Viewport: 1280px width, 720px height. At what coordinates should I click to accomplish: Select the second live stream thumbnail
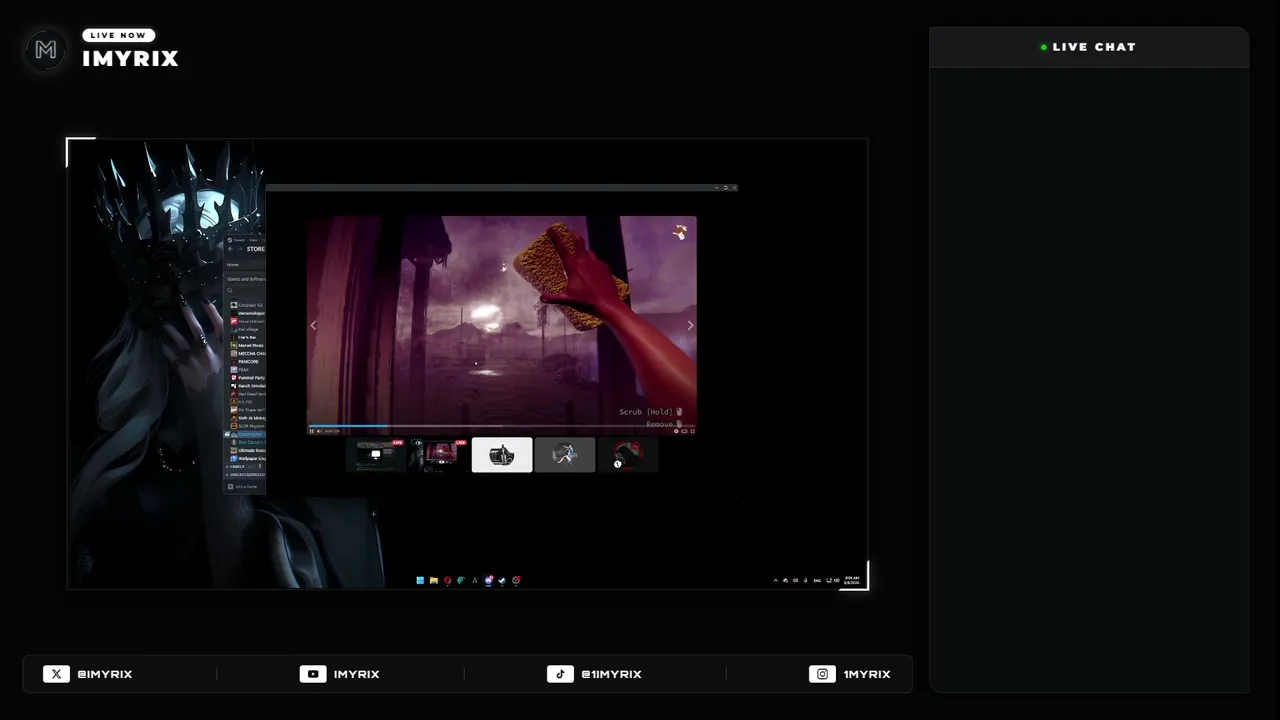pos(439,455)
